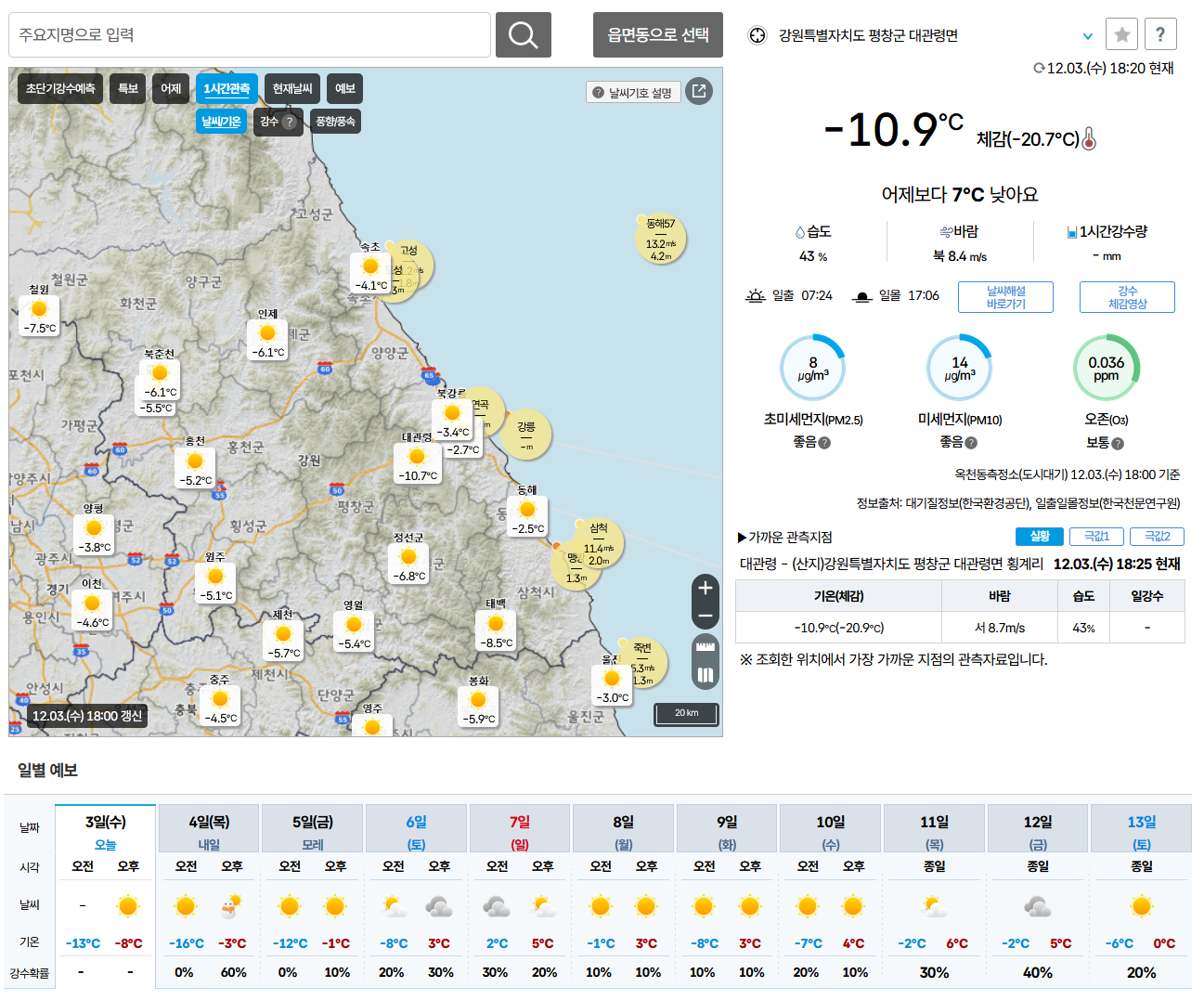Image resolution: width=1204 pixels, height=1000 pixels.
Task: Zoom in on the map with plus
Action: (706, 588)
